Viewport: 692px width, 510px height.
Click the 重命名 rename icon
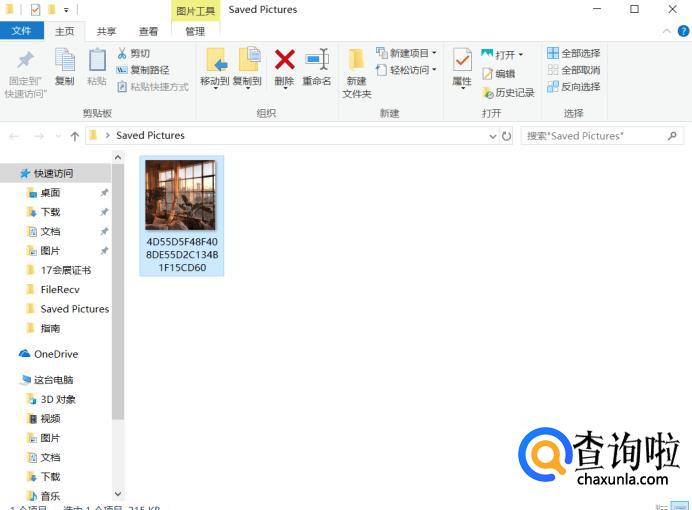tap(317, 60)
